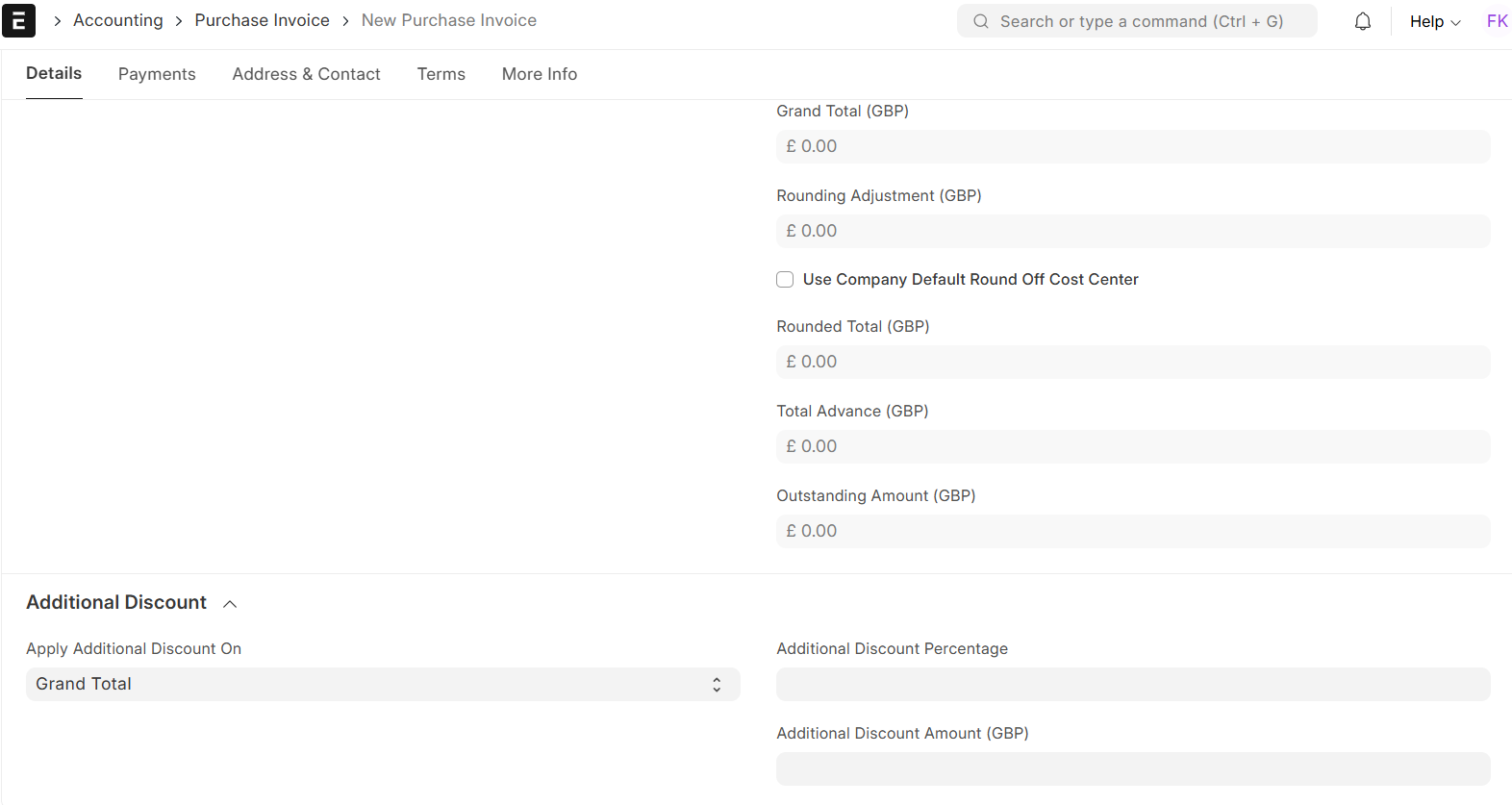Focus the search or command bar
Screen dimensions: 1512x805
click(1141, 21)
